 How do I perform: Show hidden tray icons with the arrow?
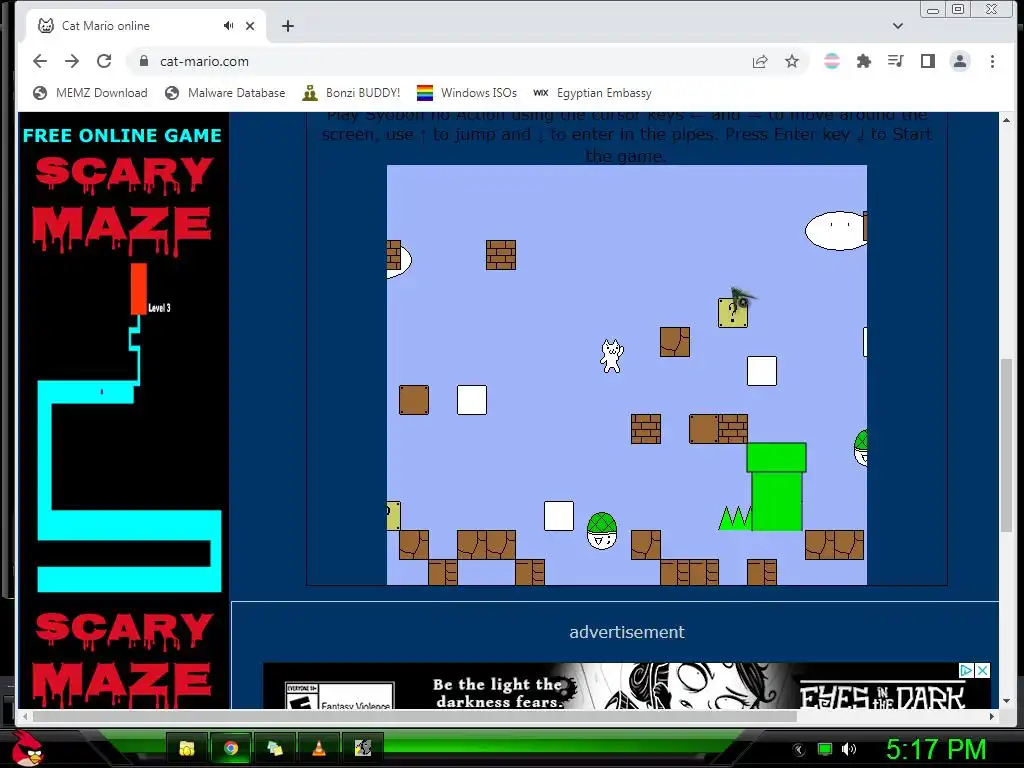(x=799, y=750)
